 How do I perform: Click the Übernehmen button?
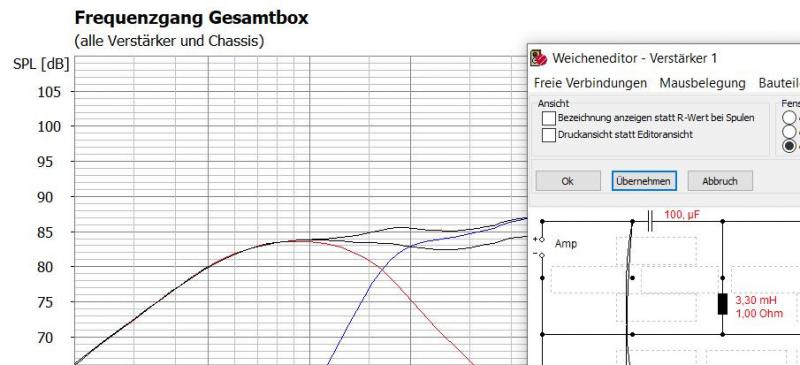[644, 181]
